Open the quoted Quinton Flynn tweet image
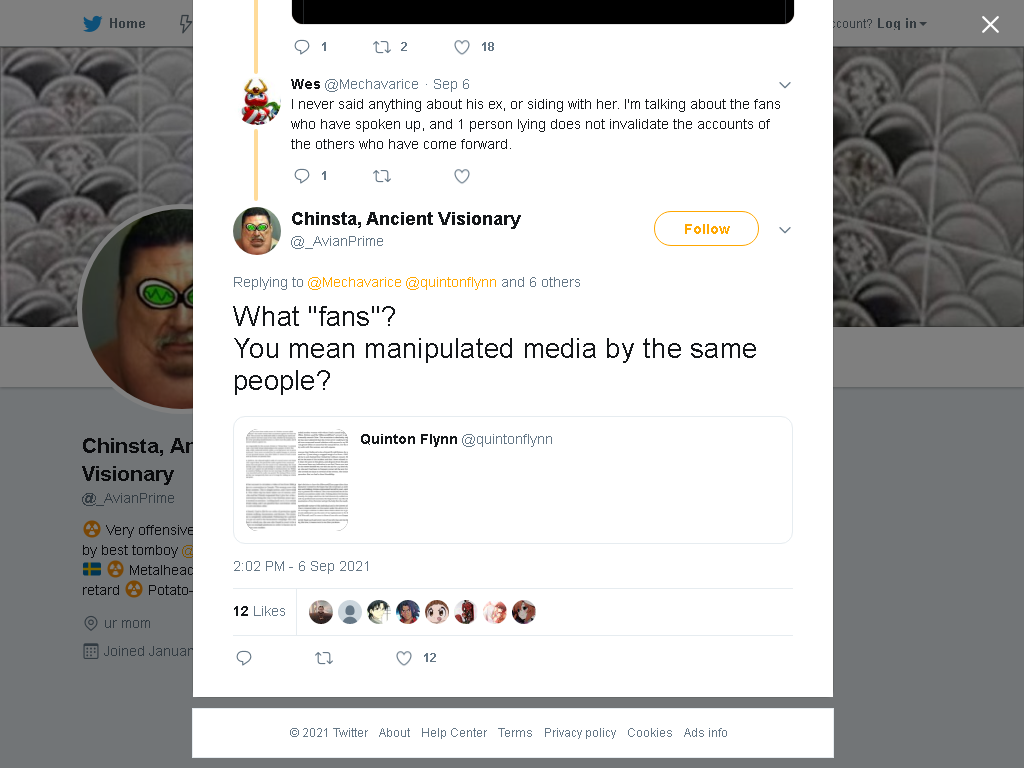 (296, 480)
